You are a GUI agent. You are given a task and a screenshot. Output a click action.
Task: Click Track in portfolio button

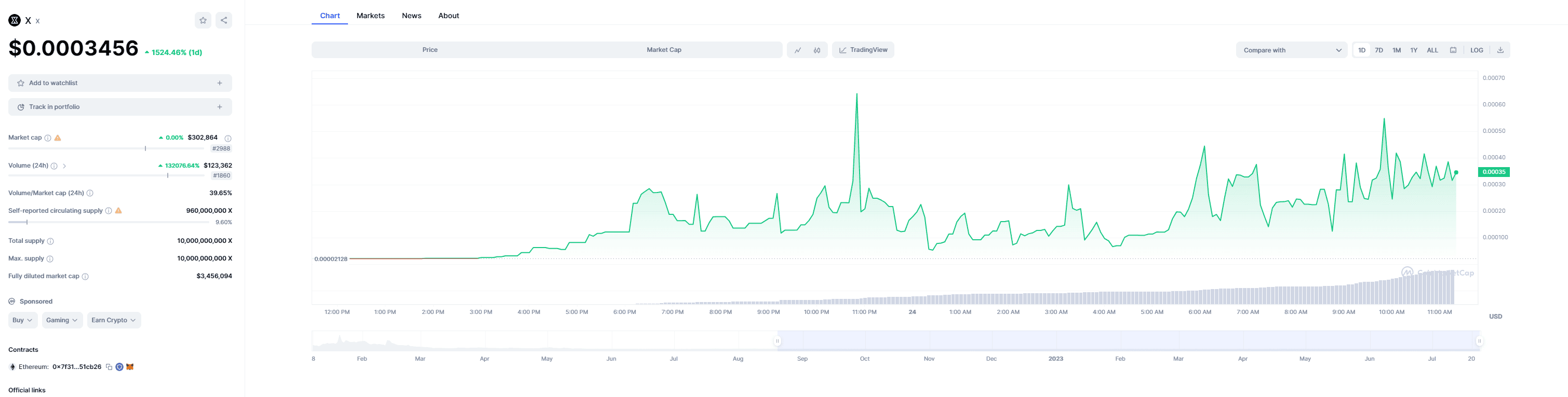click(x=120, y=107)
